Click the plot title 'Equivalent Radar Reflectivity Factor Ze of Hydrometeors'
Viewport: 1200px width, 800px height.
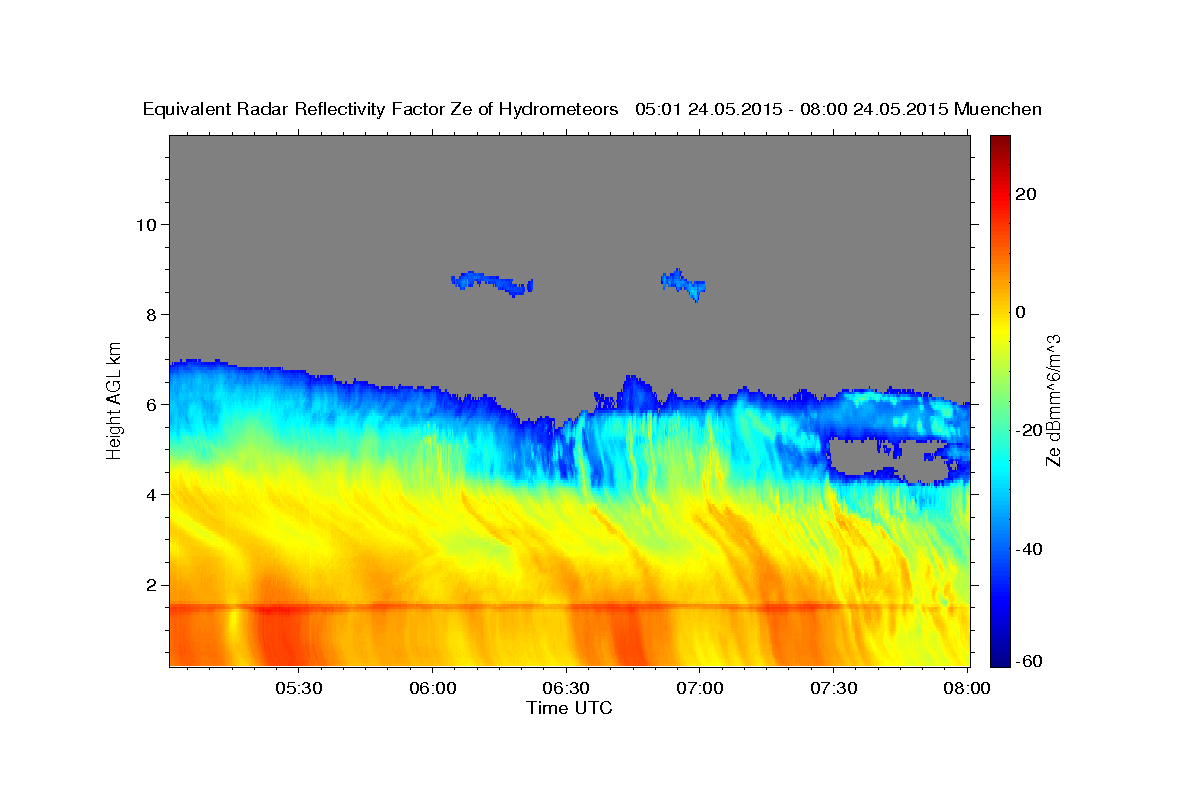pos(380,110)
